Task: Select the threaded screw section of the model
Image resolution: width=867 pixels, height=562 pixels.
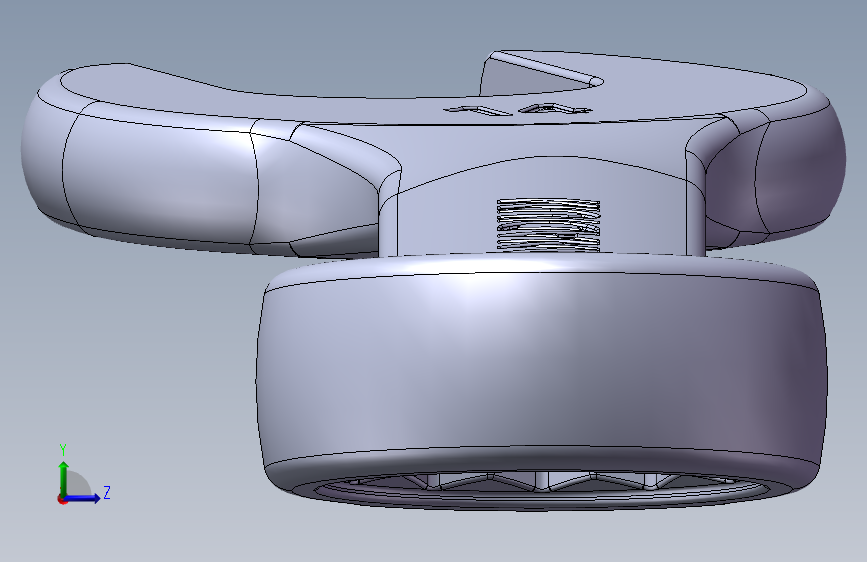Action: click(548, 225)
